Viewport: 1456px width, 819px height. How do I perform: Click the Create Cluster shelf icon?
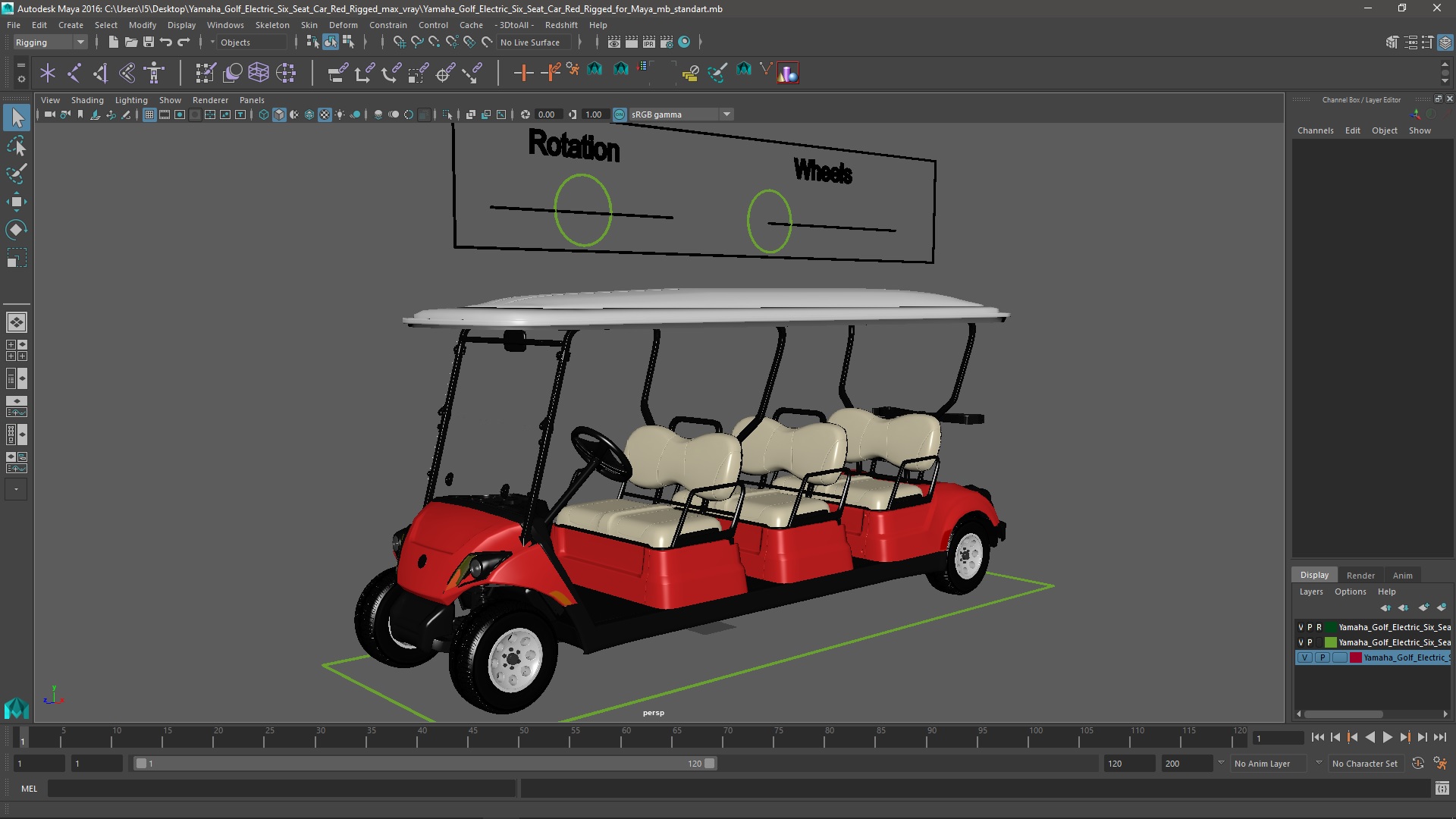click(286, 73)
